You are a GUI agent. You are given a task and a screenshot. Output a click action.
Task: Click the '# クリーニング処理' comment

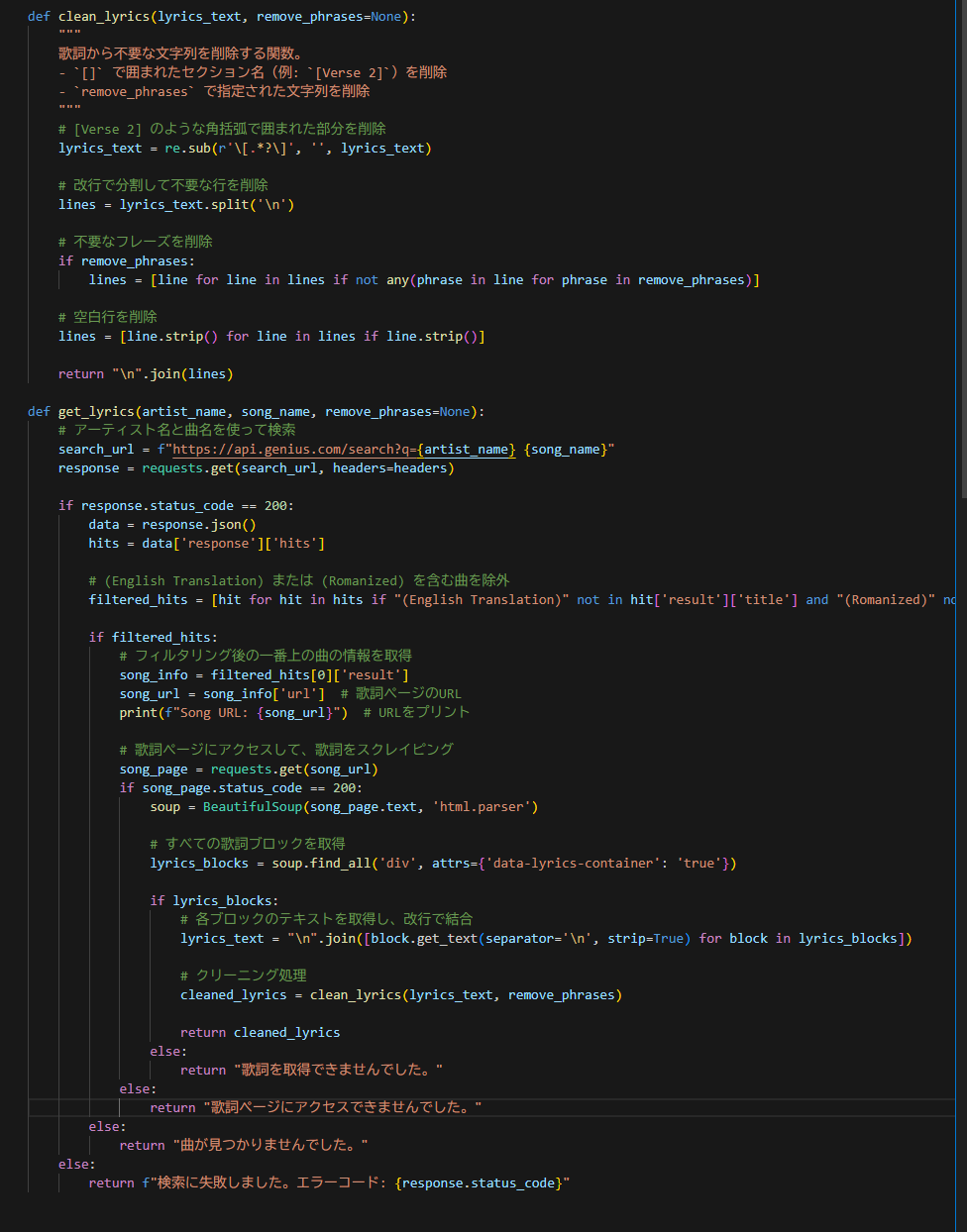click(x=243, y=975)
